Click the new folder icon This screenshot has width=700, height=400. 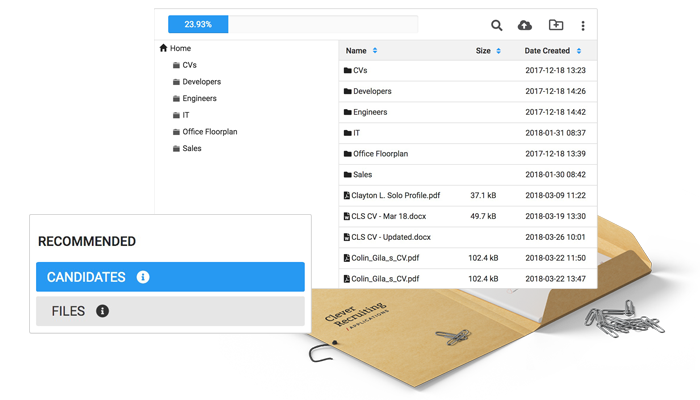click(556, 25)
